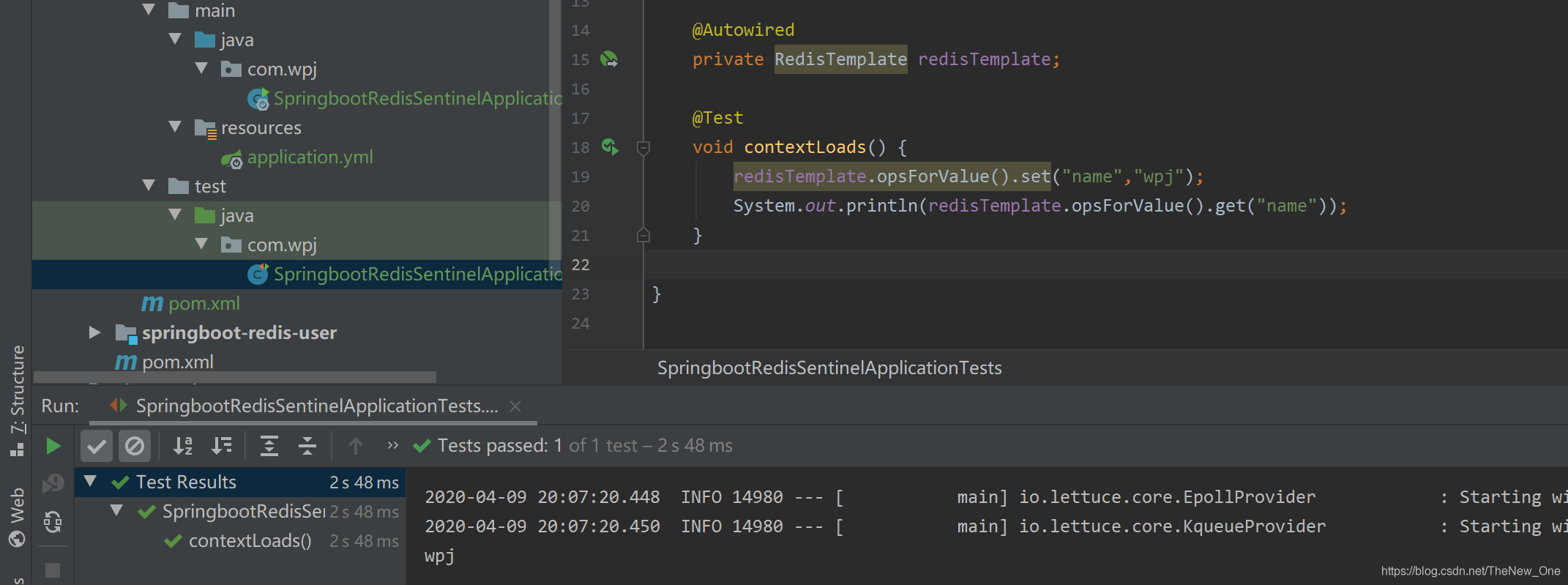Click RedisTemplate type on line 15
Viewport: 1568px width, 585px height.
coord(840,59)
